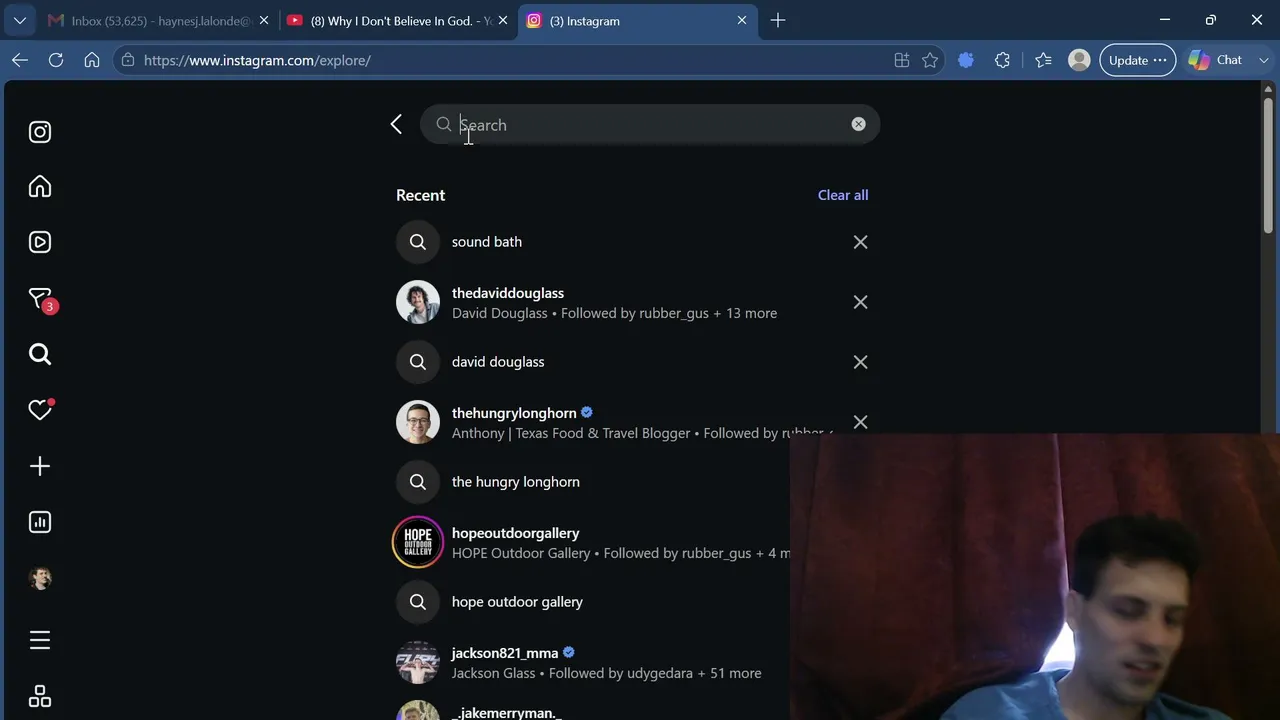Remove thehungrylonghorn from recent searches
The image size is (1280, 720).
pyautogui.click(x=860, y=422)
